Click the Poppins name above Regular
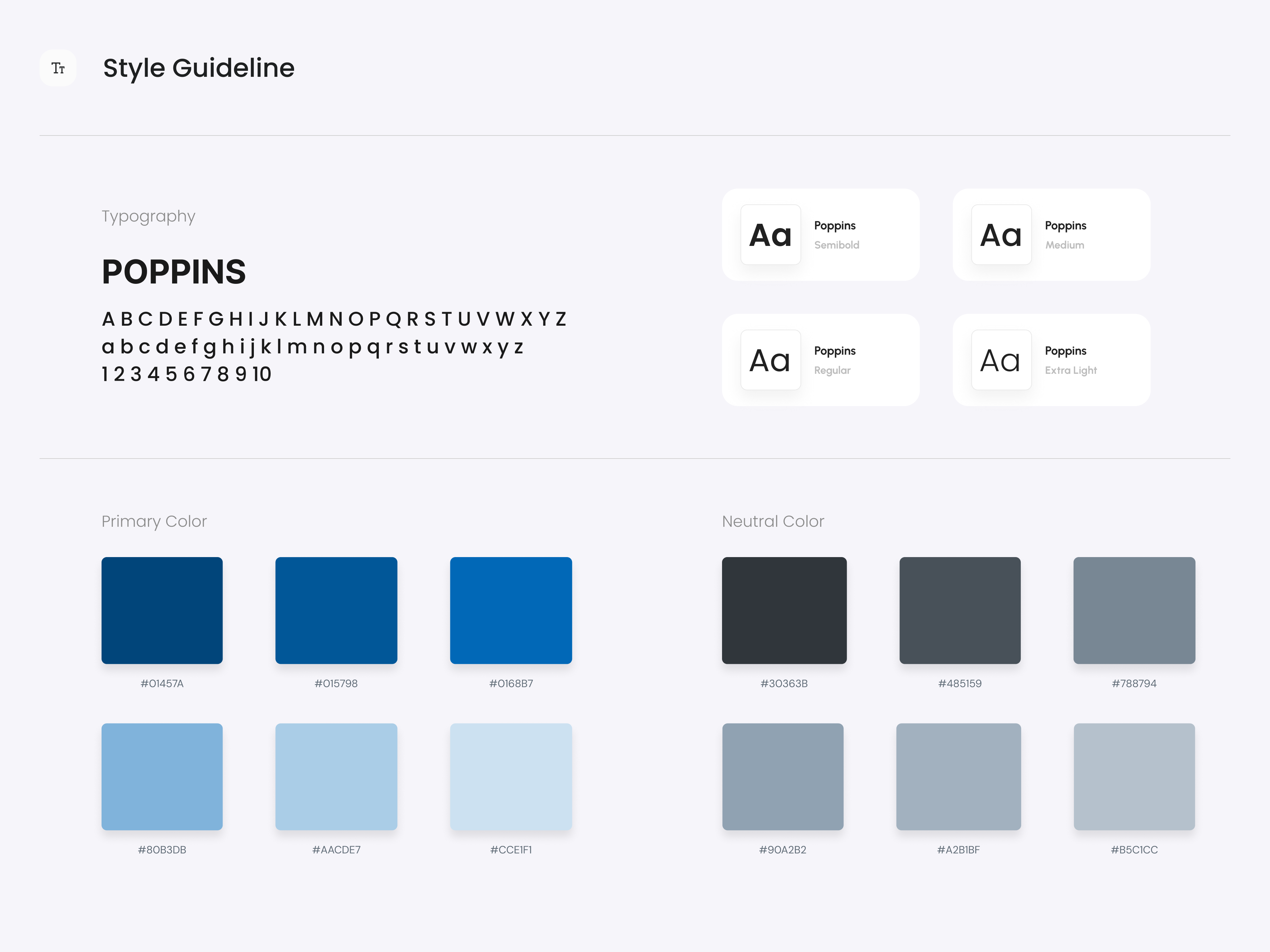Screen dimensions: 1270x952 [835, 351]
